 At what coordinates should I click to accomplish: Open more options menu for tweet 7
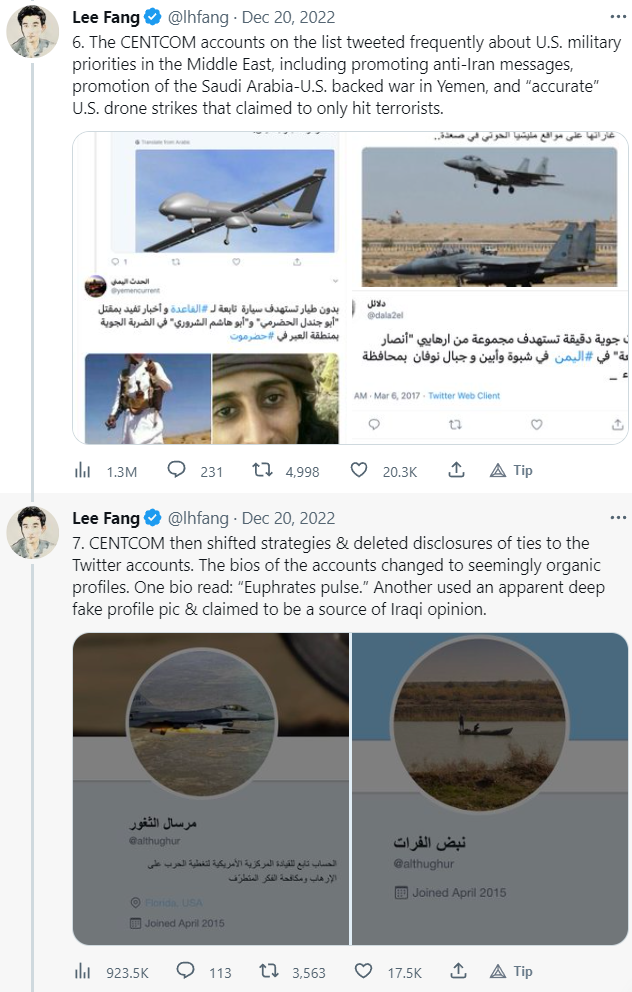pos(615,518)
